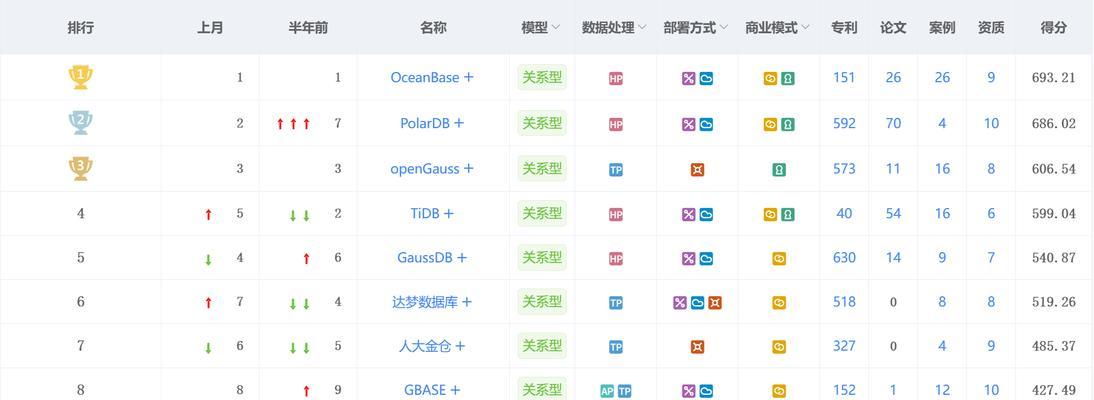Expand the 部署方式 filter dropdown

click(723, 28)
